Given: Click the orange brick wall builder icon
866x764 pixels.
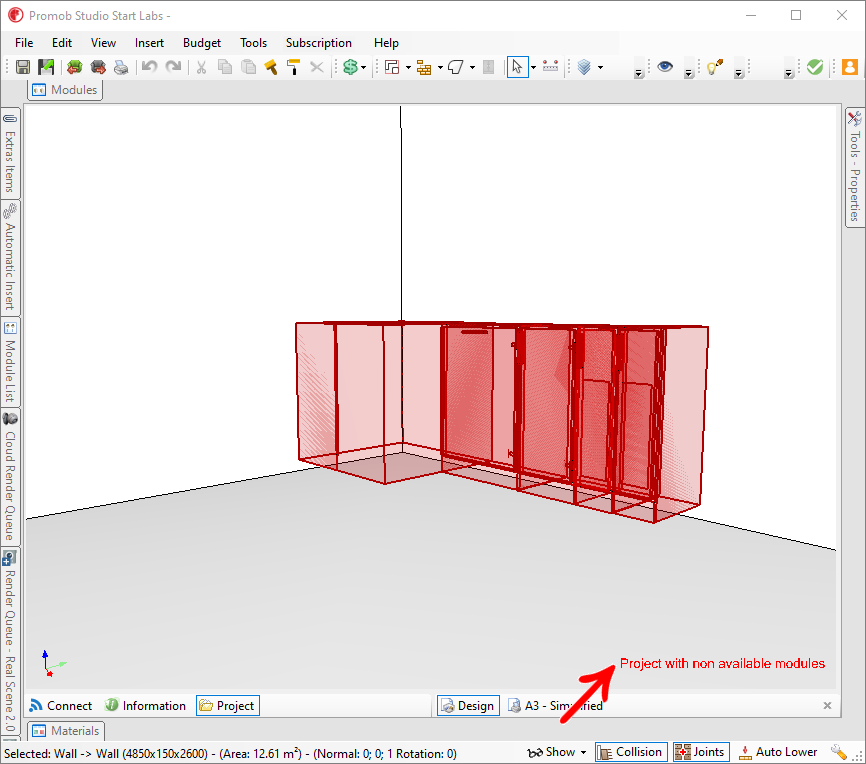Looking at the screenshot, I should tap(424, 67).
